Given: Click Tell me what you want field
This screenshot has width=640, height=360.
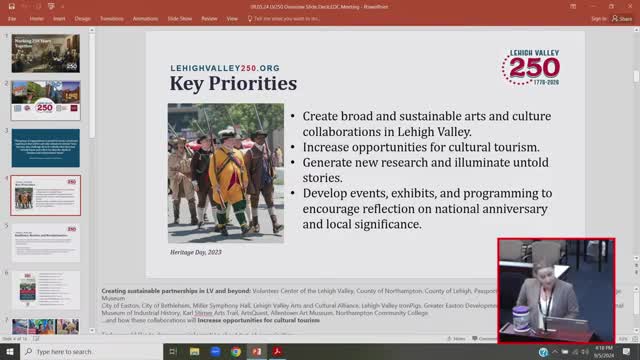Looking at the screenshot, I should [x=287, y=19].
